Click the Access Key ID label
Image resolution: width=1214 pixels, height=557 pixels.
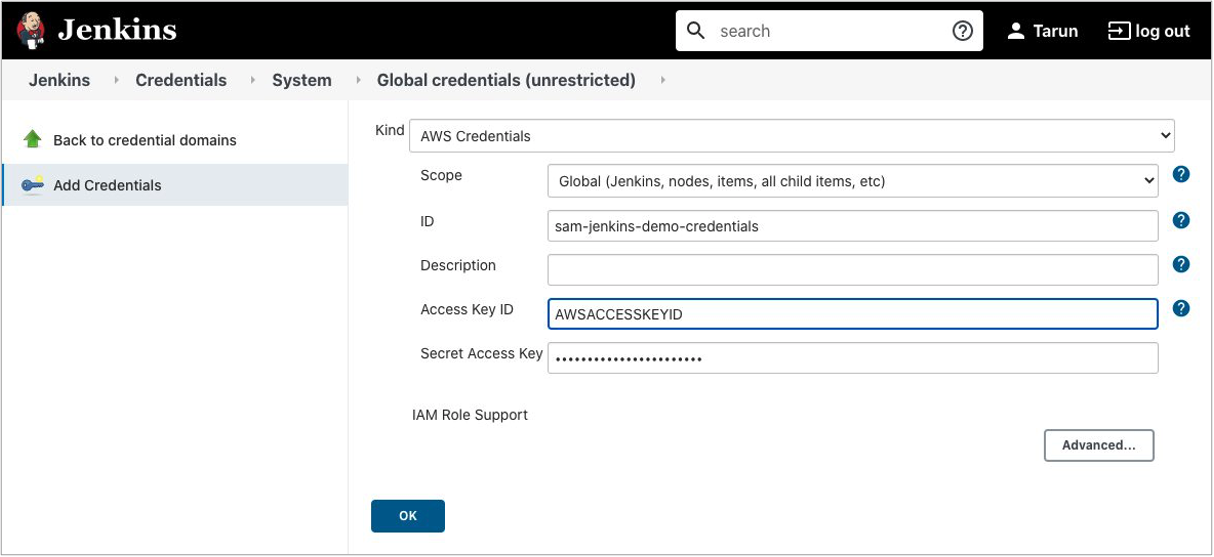click(x=467, y=309)
